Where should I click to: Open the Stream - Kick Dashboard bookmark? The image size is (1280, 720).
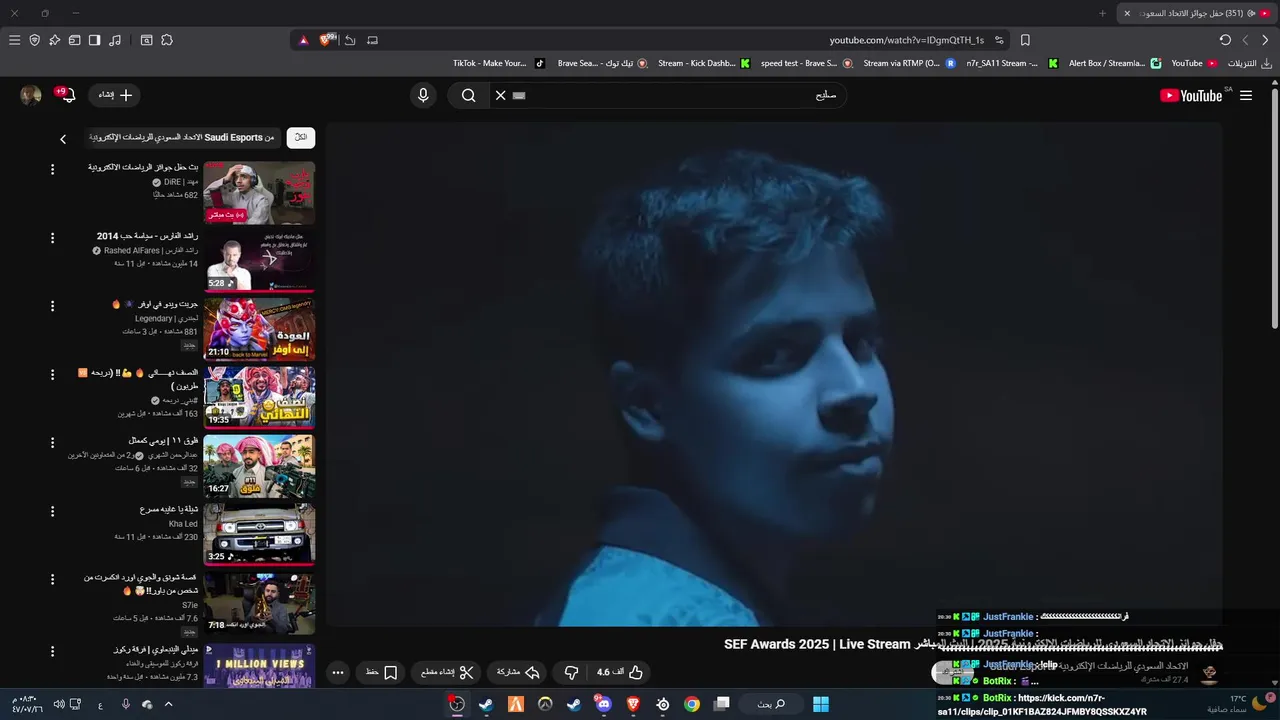[704, 63]
